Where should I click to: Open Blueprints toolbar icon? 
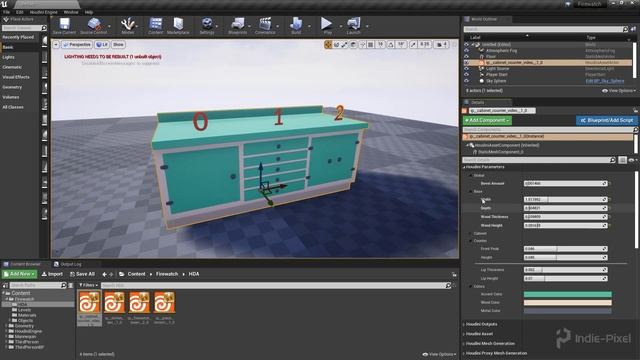point(238,24)
